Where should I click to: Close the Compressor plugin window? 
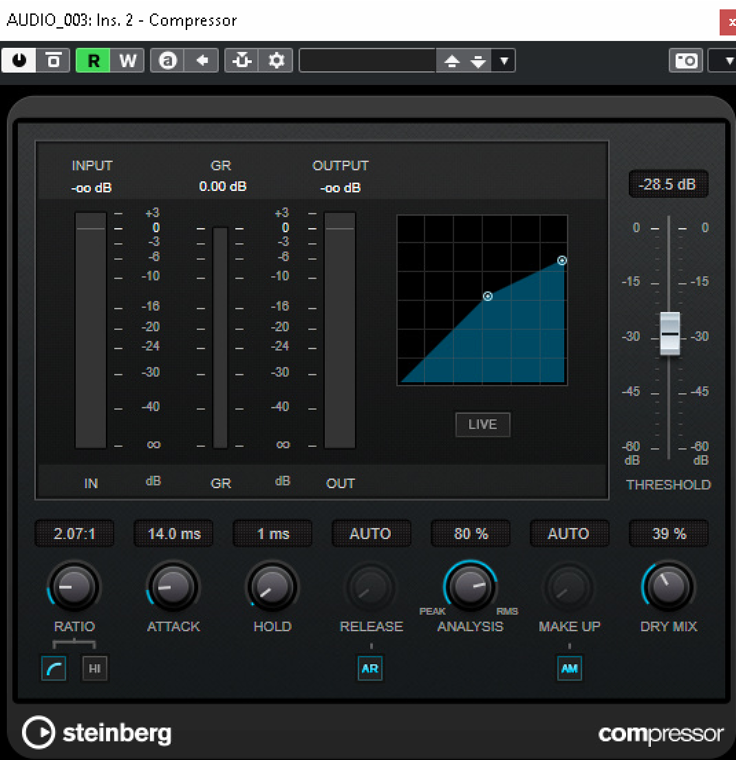point(728,22)
